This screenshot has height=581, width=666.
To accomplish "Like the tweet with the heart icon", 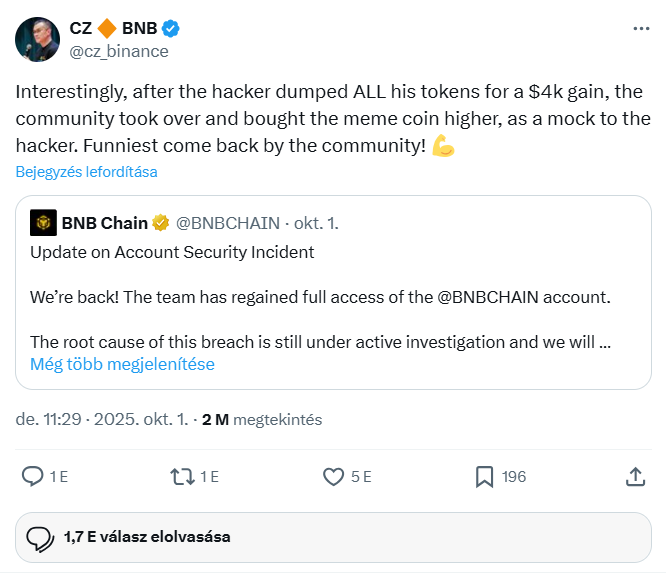I will point(334,477).
